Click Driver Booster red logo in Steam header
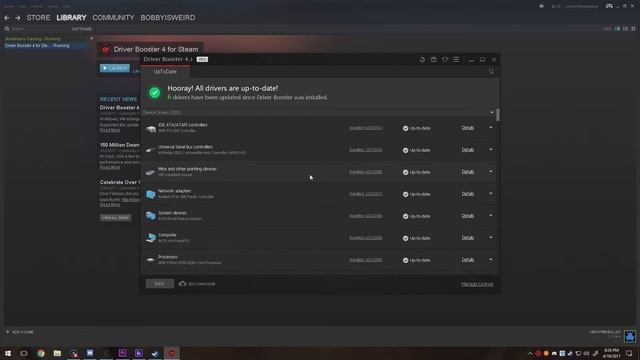Viewport: 640px width, 360px height. pos(105,49)
